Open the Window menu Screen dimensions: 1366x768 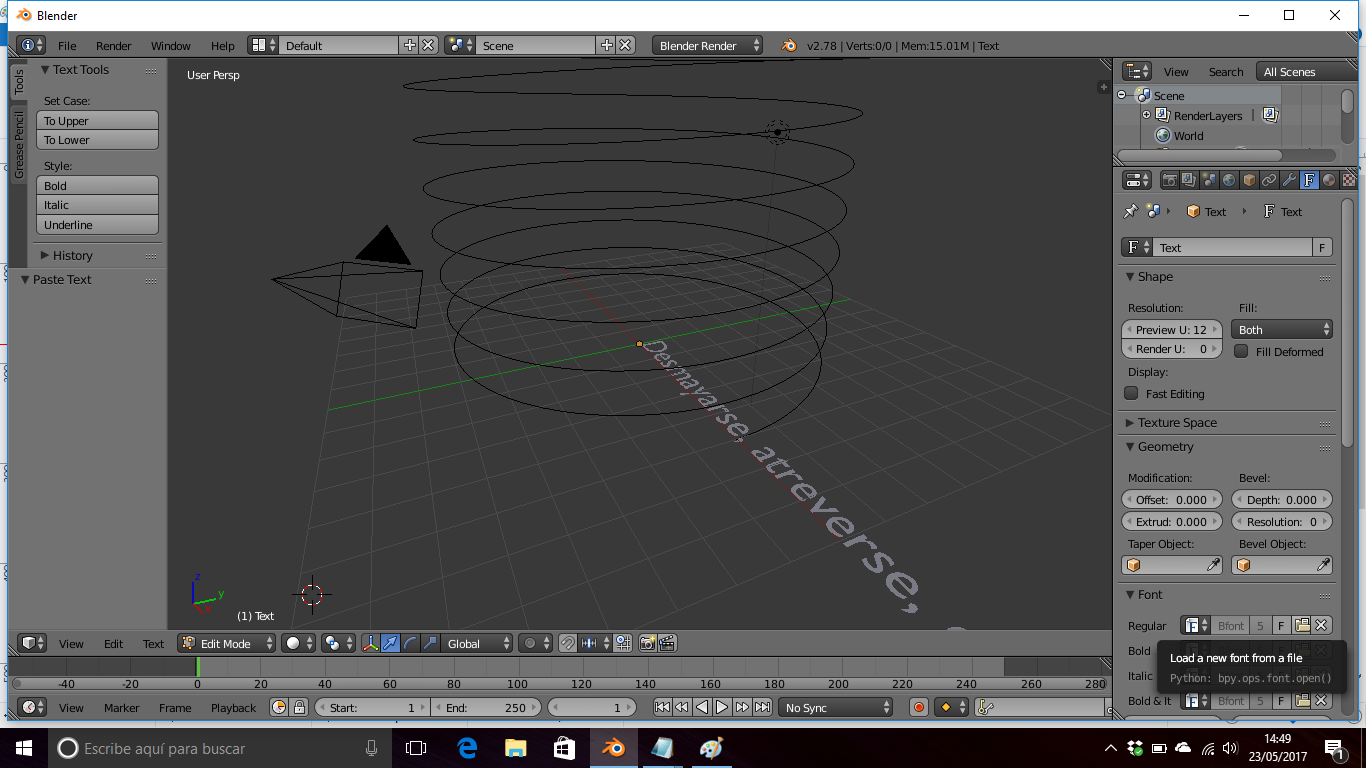[171, 45]
